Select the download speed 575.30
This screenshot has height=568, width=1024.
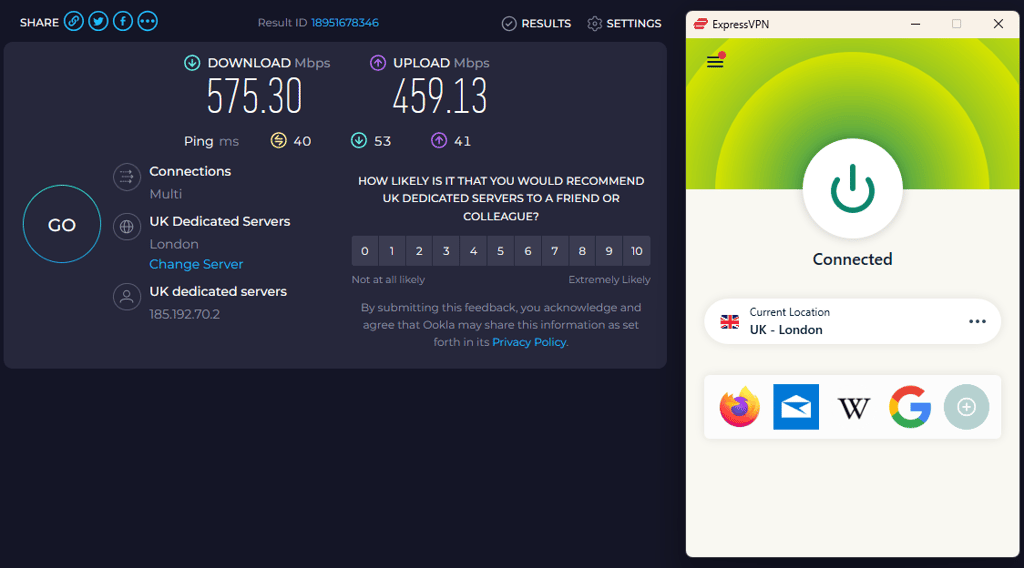(255, 97)
